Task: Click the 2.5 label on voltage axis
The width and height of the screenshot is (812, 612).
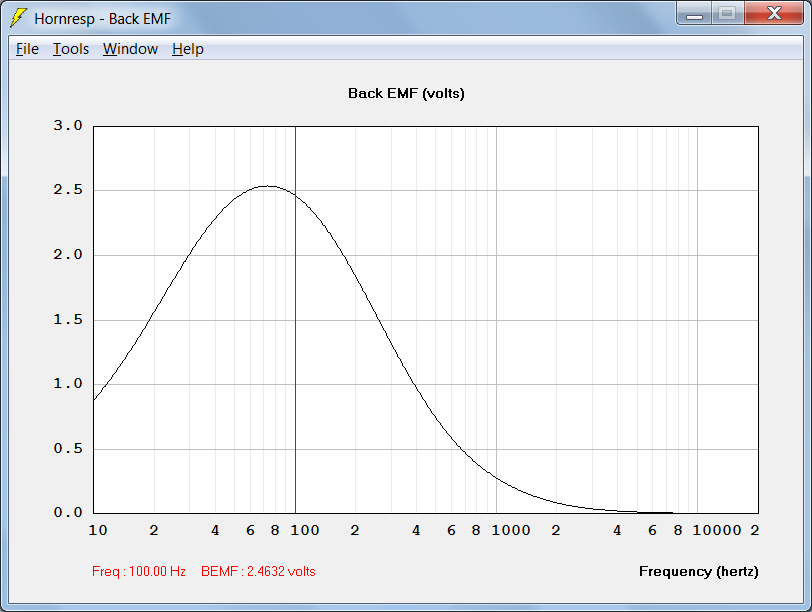Action: click(68, 190)
